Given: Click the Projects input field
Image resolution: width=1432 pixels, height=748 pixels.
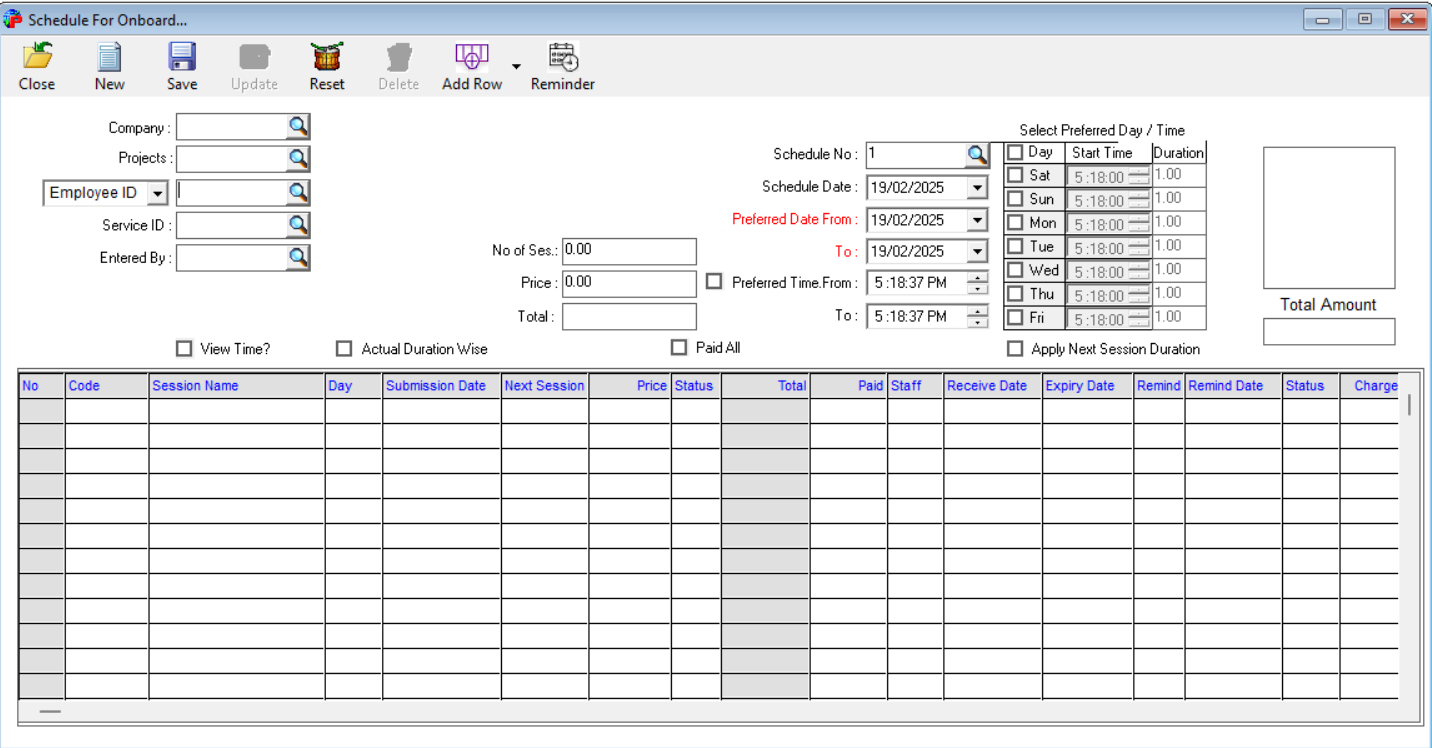Looking at the screenshot, I should (232, 158).
